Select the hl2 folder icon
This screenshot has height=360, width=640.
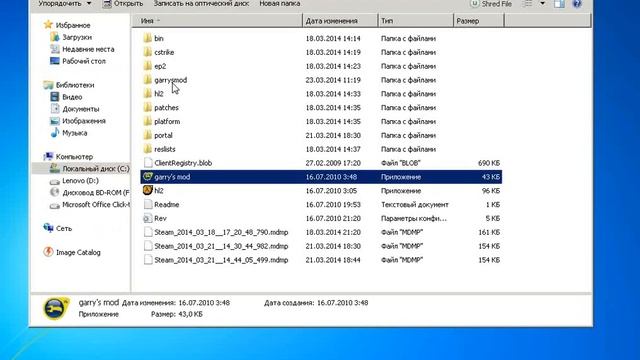pos(148,94)
